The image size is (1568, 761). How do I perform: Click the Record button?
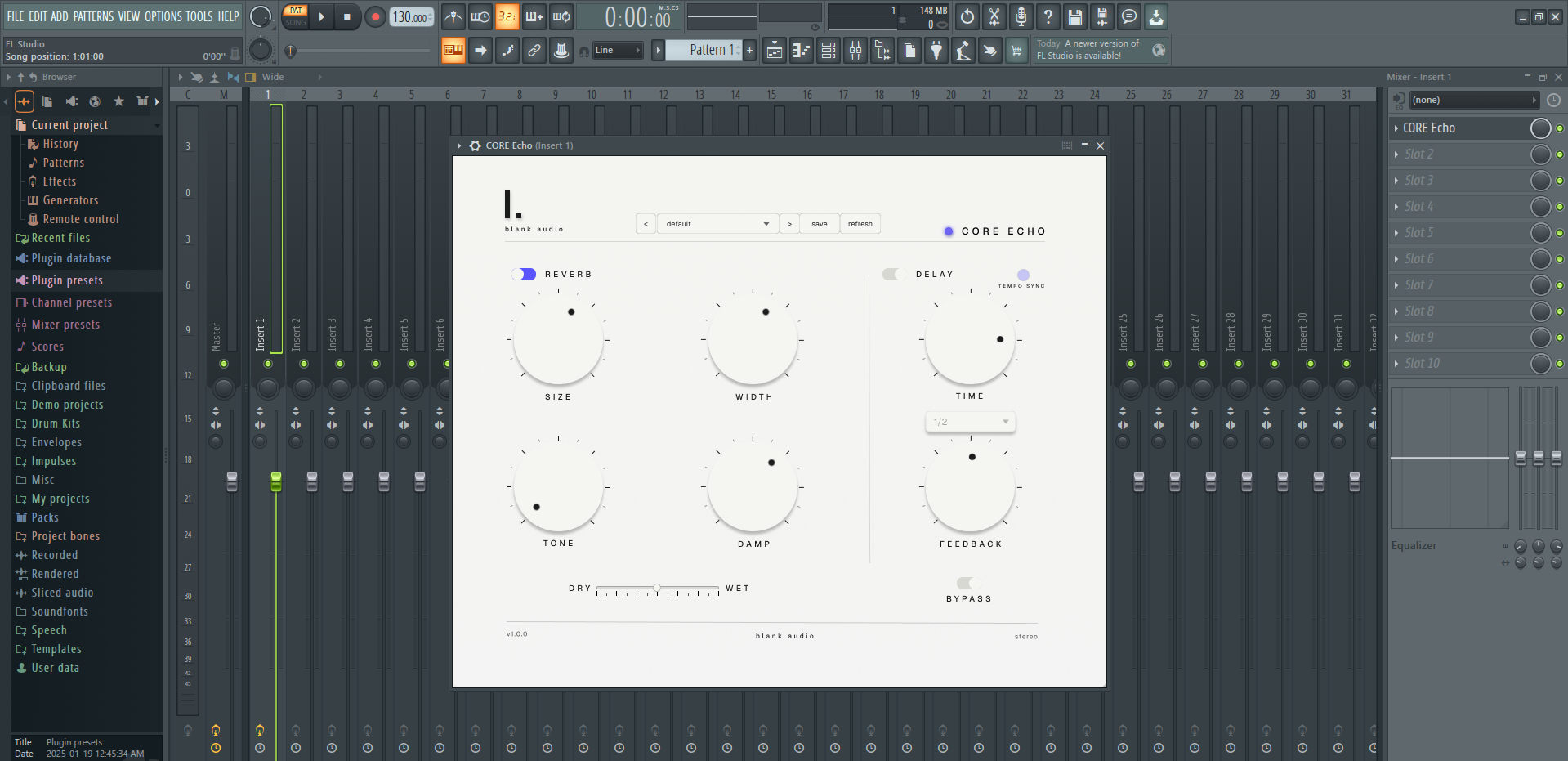click(x=375, y=16)
